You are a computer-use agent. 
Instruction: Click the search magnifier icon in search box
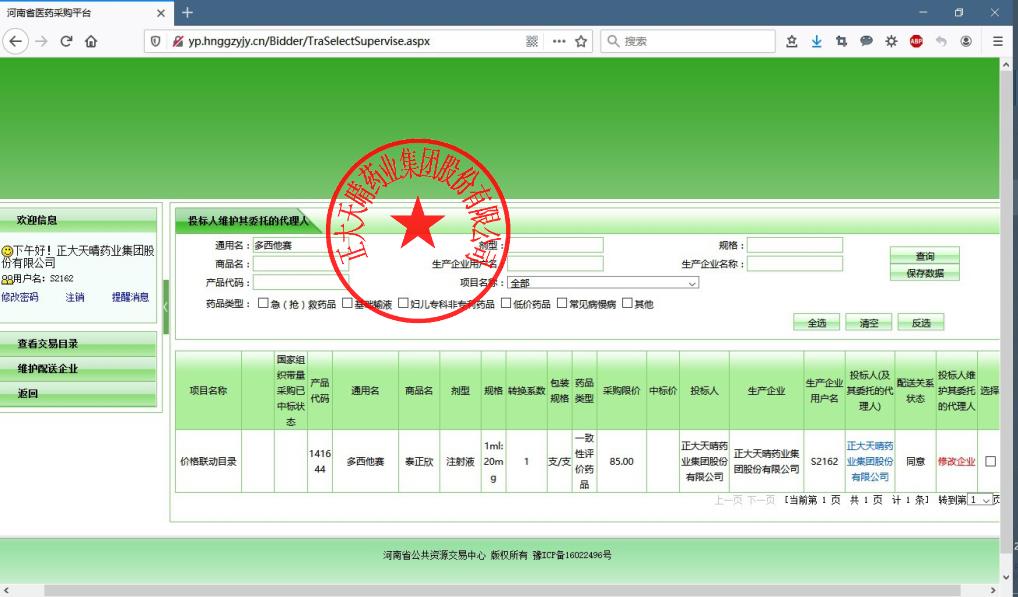tap(613, 42)
